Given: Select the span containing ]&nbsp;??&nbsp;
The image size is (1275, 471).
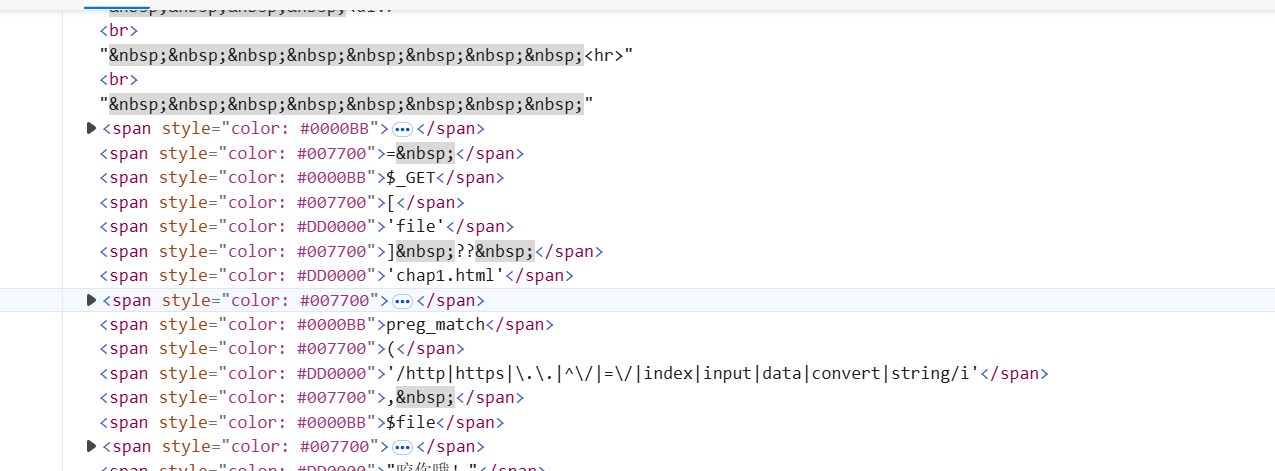Looking at the screenshot, I should coord(351,251).
